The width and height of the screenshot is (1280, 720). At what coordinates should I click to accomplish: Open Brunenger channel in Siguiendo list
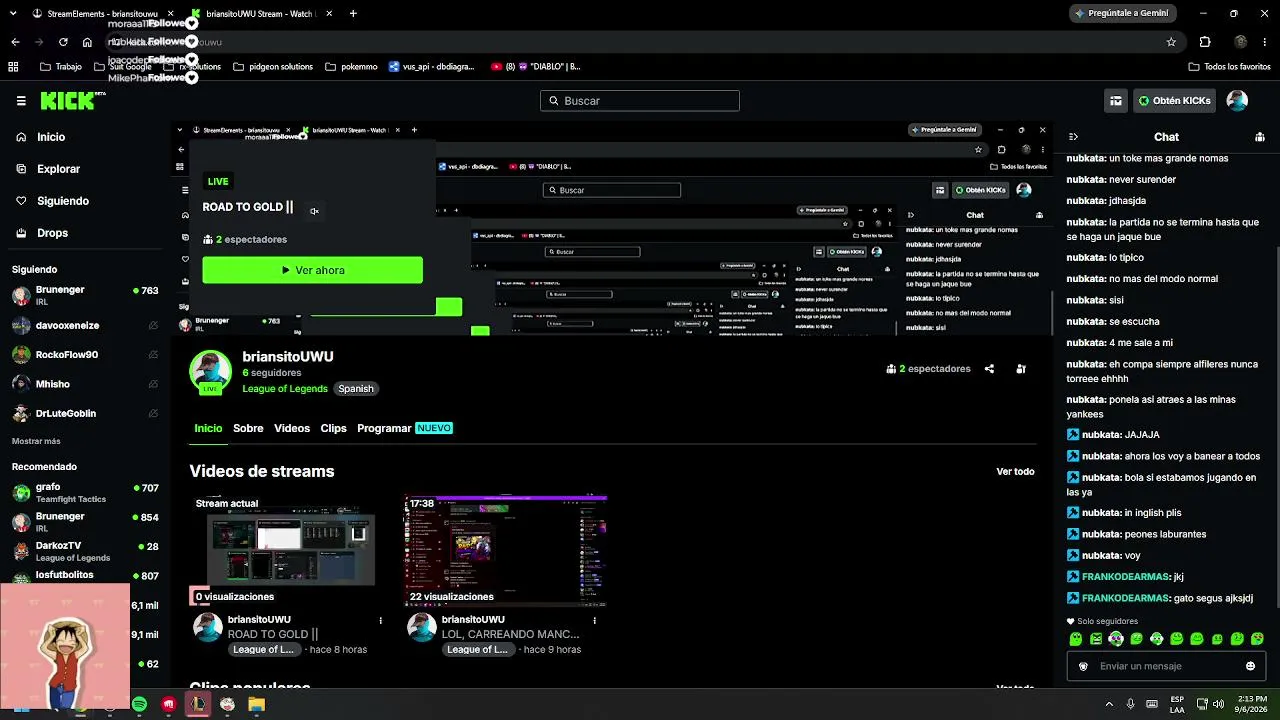(85, 296)
